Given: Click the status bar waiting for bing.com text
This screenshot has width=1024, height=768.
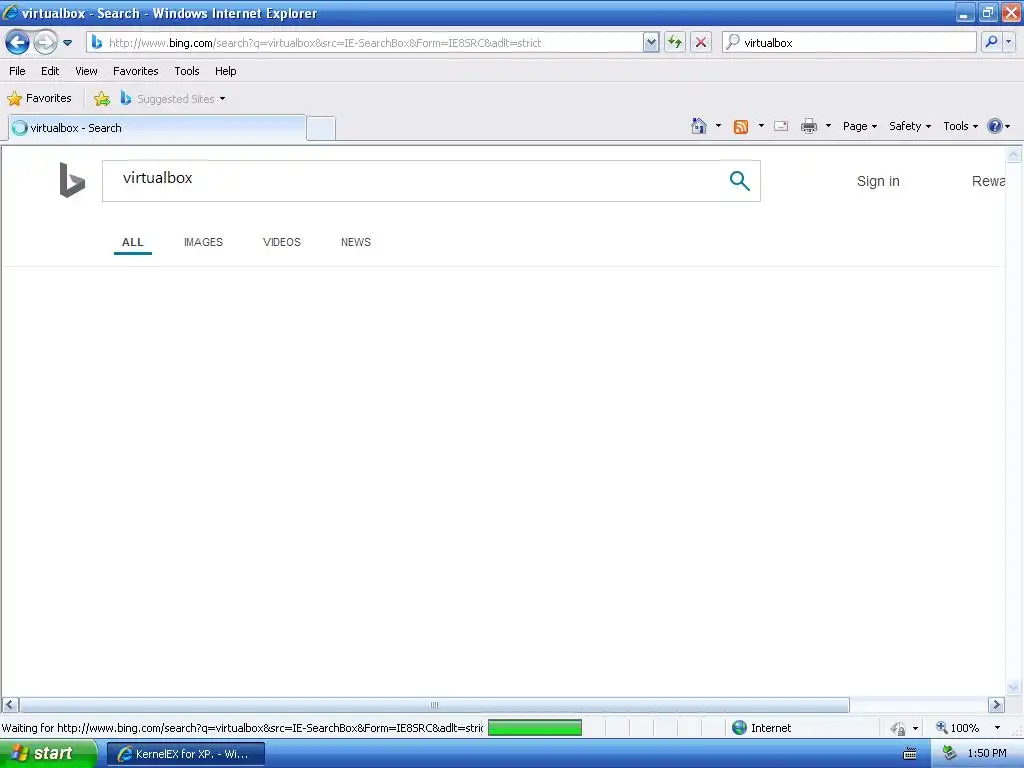Looking at the screenshot, I should tap(242, 728).
